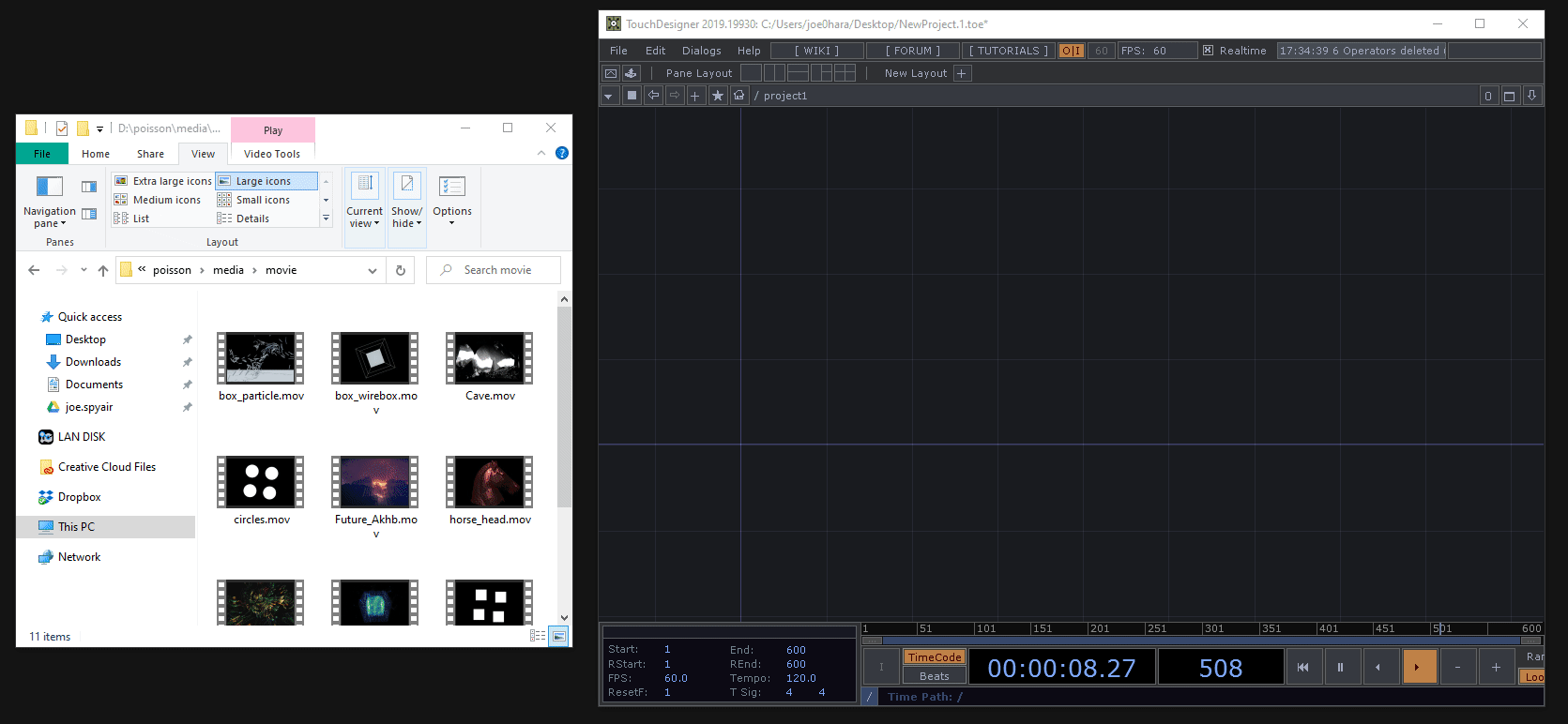Open the Dialogs menu
Viewport: 1568px width, 724px height.
pyautogui.click(x=701, y=51)
